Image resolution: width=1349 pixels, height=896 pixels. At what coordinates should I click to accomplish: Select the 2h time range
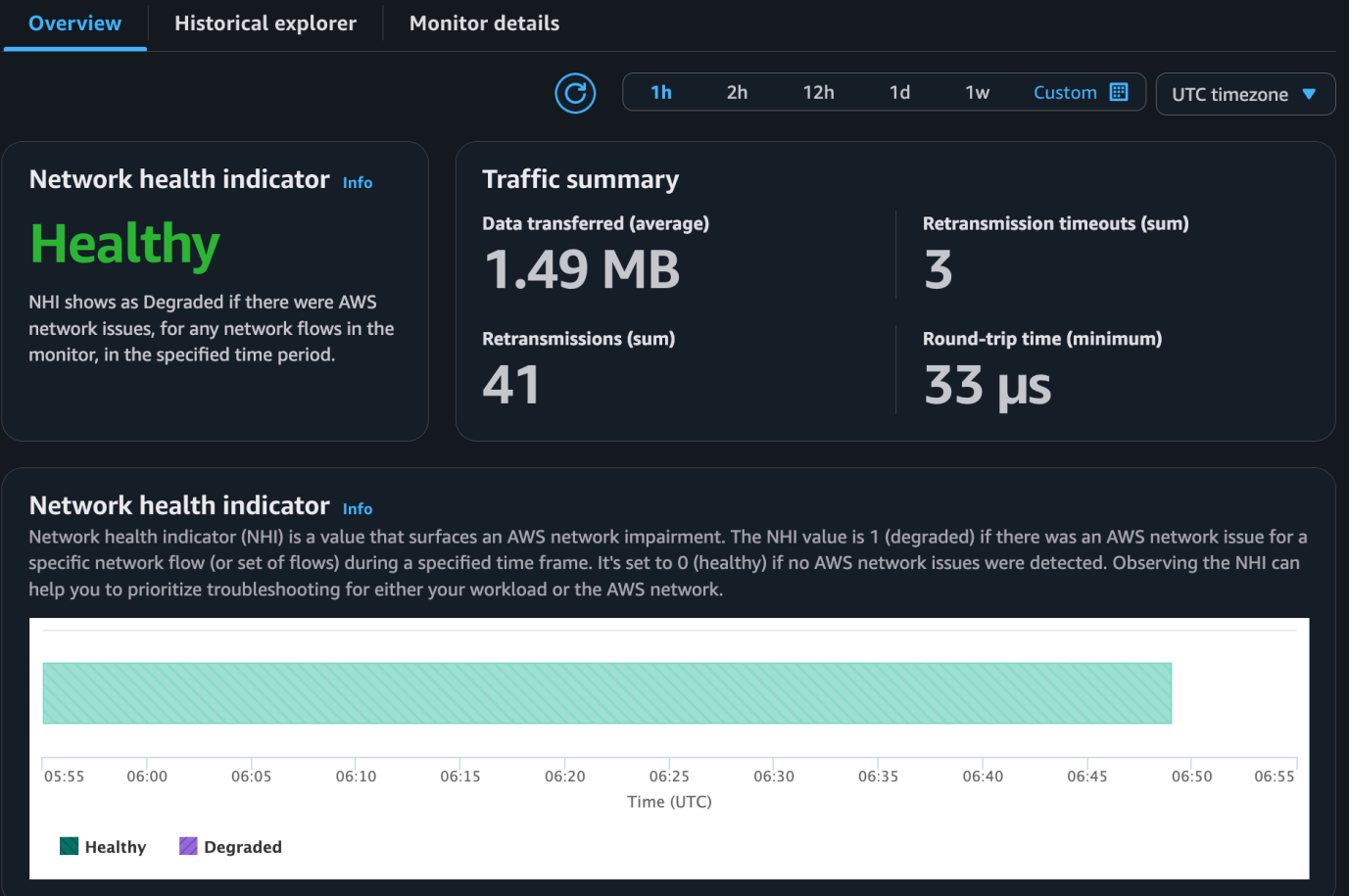pos(737,93)
